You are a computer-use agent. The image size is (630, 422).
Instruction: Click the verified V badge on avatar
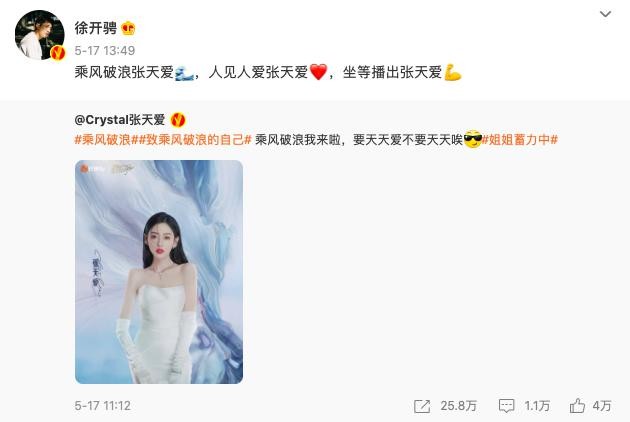[x=57, y=53]
